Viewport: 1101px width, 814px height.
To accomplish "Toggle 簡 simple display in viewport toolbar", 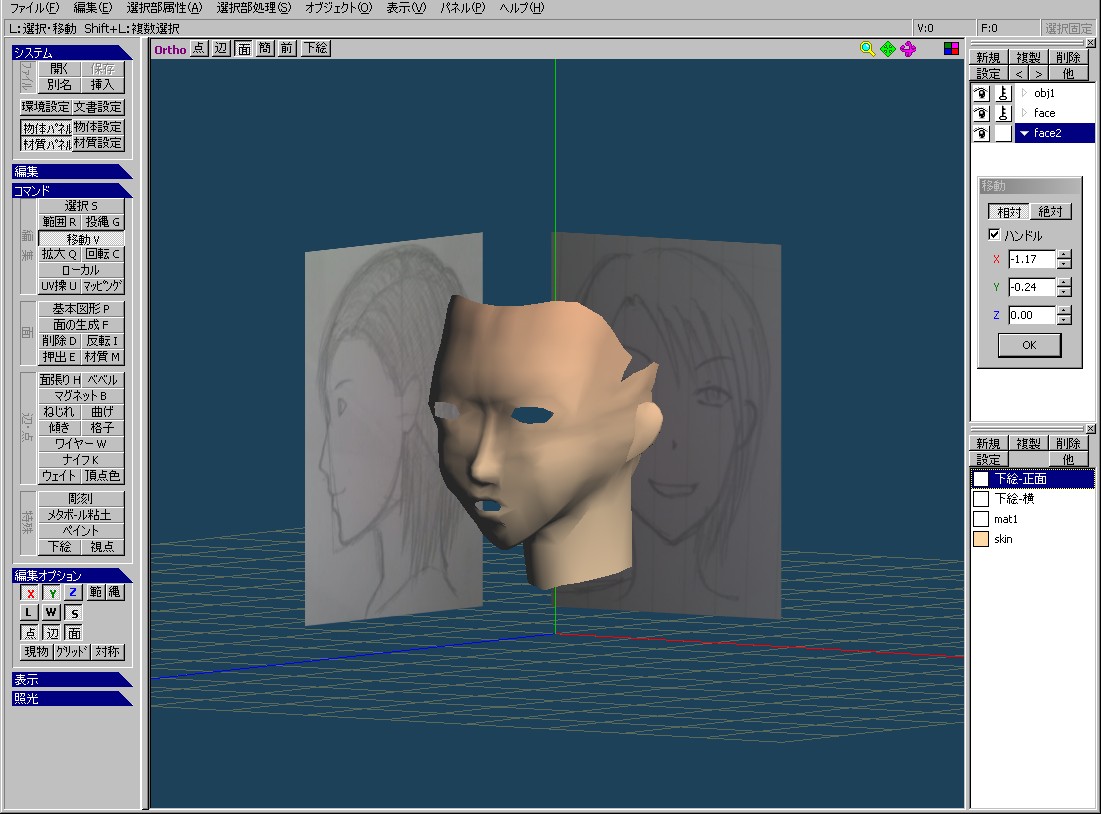I will (265, 48).
